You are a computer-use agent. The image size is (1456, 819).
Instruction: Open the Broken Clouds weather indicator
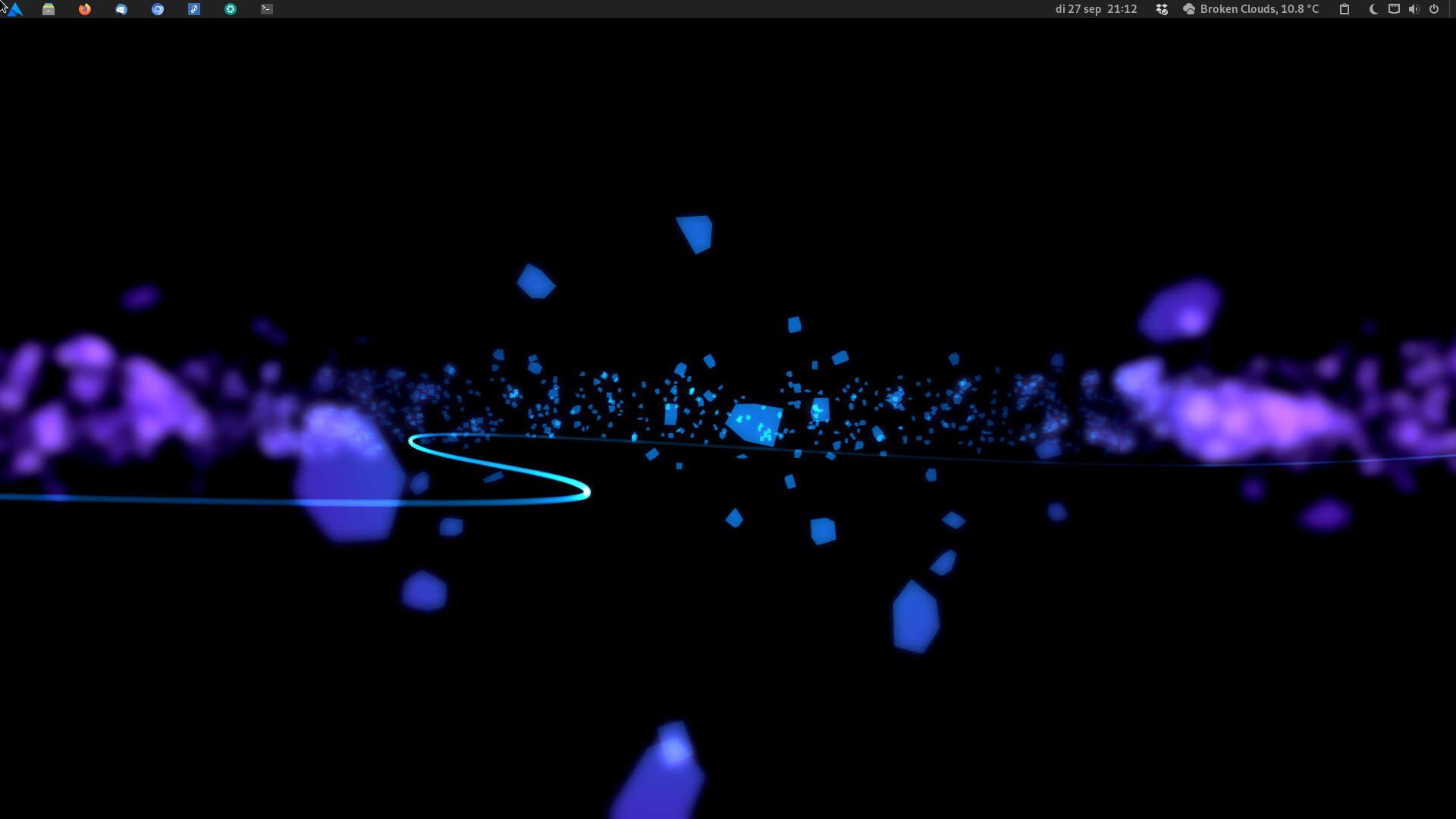(x=1251, y=9)
